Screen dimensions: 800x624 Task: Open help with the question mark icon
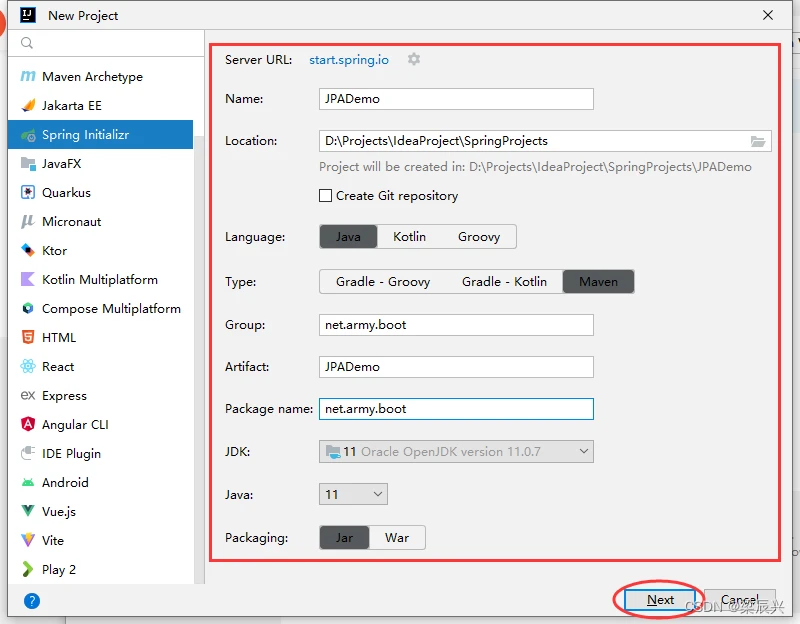pos(32,601)
